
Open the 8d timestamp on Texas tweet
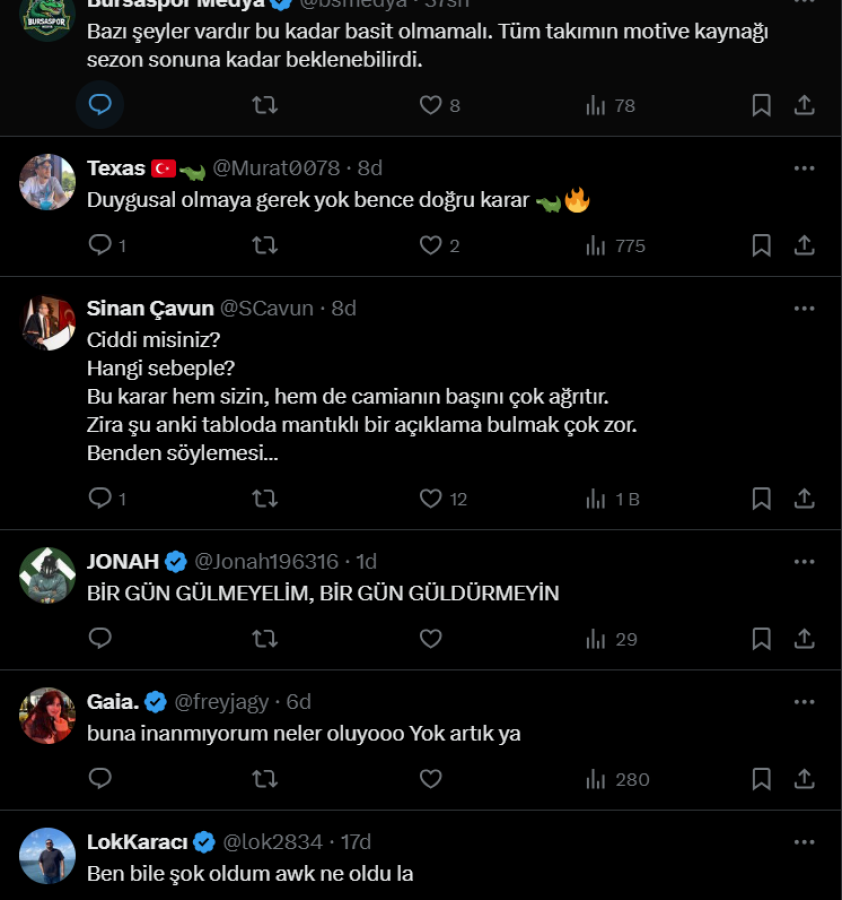pos(370,168)
